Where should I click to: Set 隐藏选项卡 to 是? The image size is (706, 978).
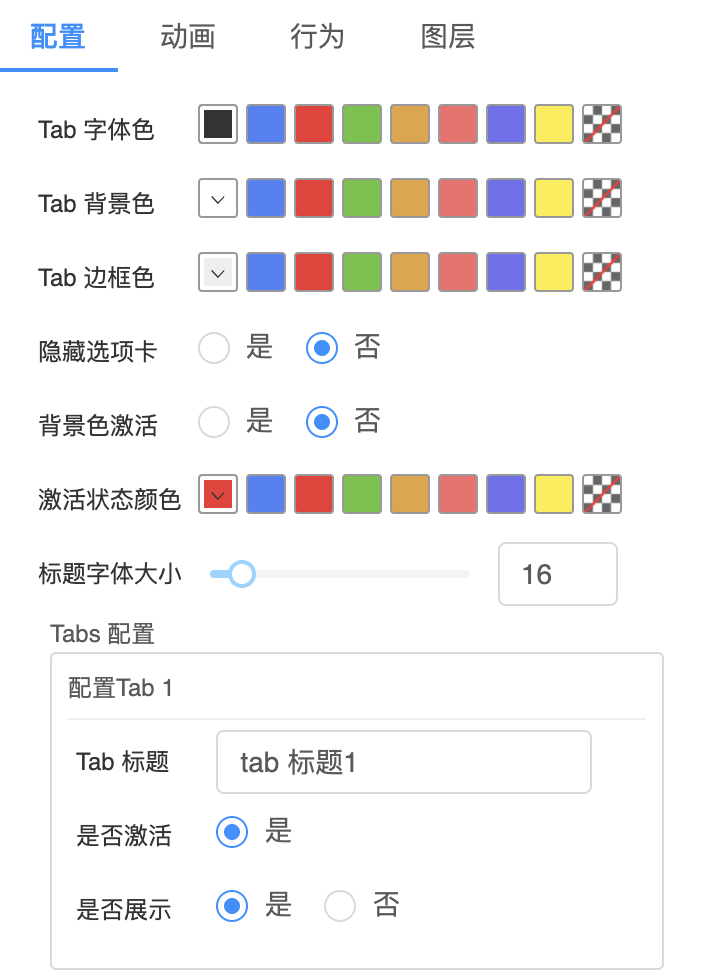(x=214, y=348)
